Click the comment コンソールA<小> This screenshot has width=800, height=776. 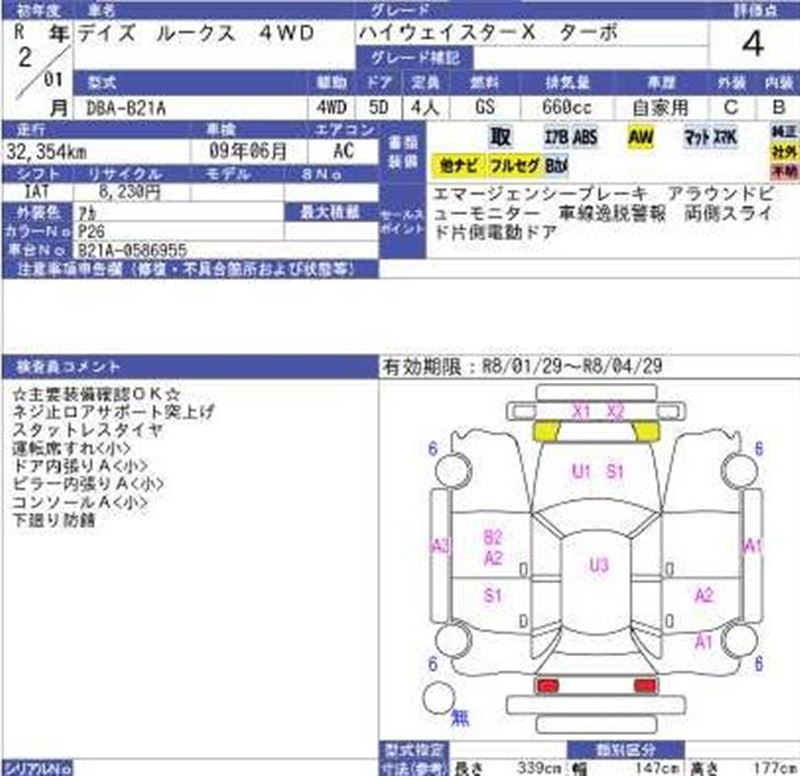pos(80,502)
